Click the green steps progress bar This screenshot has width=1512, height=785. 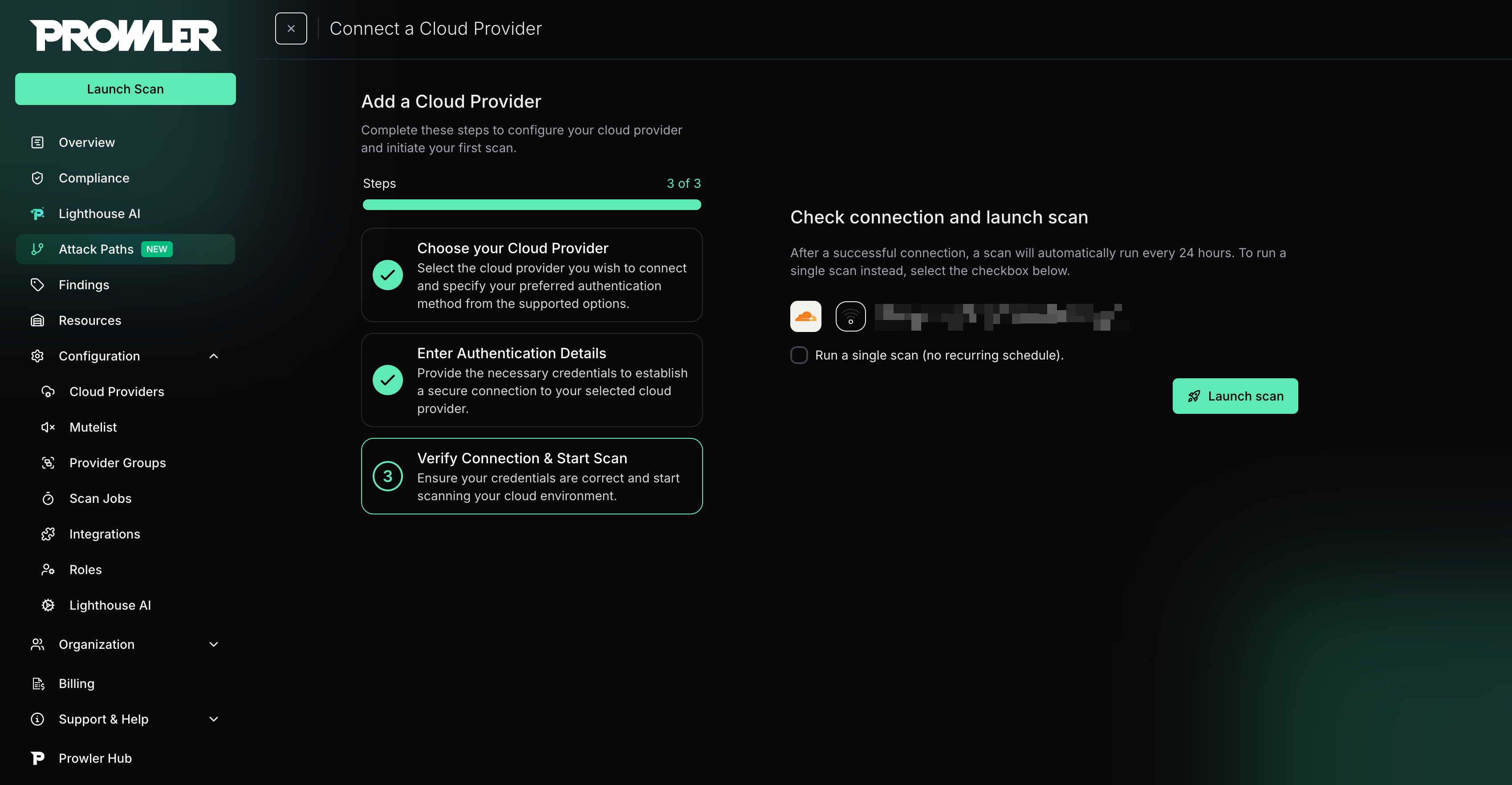[x=531, y=205]
